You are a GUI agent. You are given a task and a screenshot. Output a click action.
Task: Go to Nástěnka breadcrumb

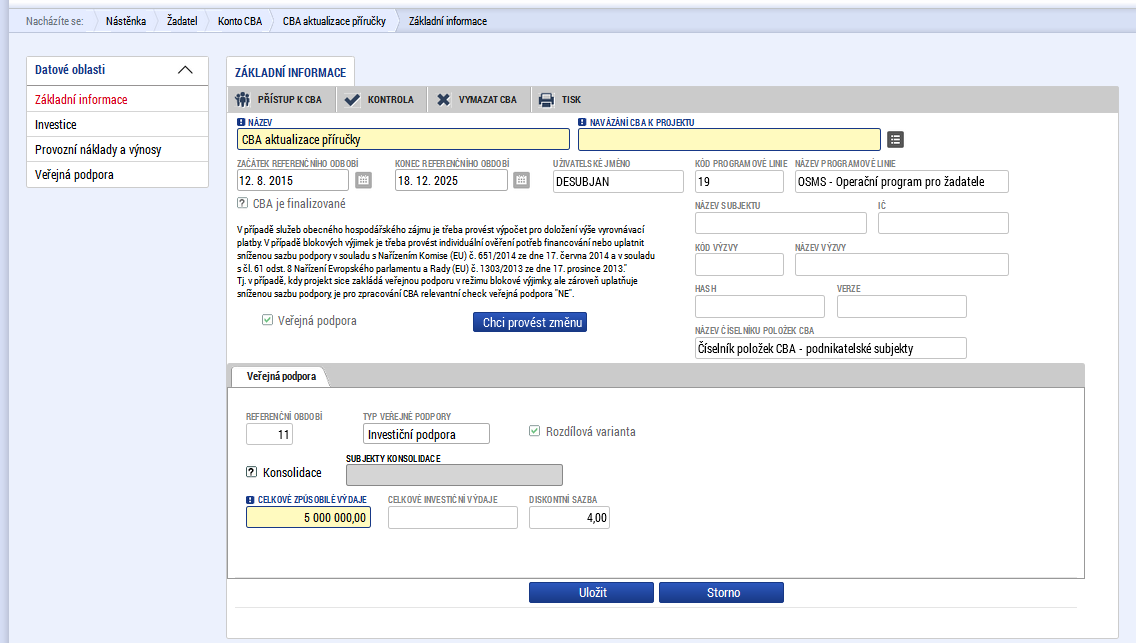coord(126,21)
